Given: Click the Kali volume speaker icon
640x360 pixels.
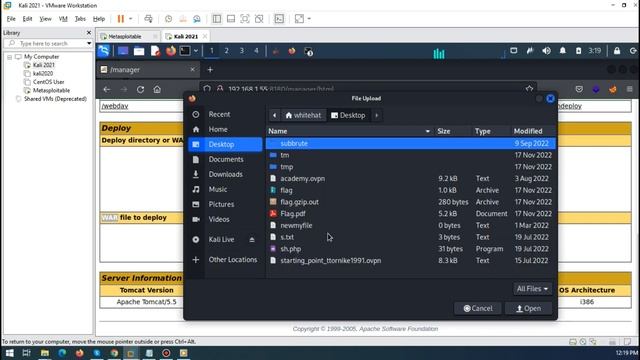Looking at the screenshot, I should (547, 51).
